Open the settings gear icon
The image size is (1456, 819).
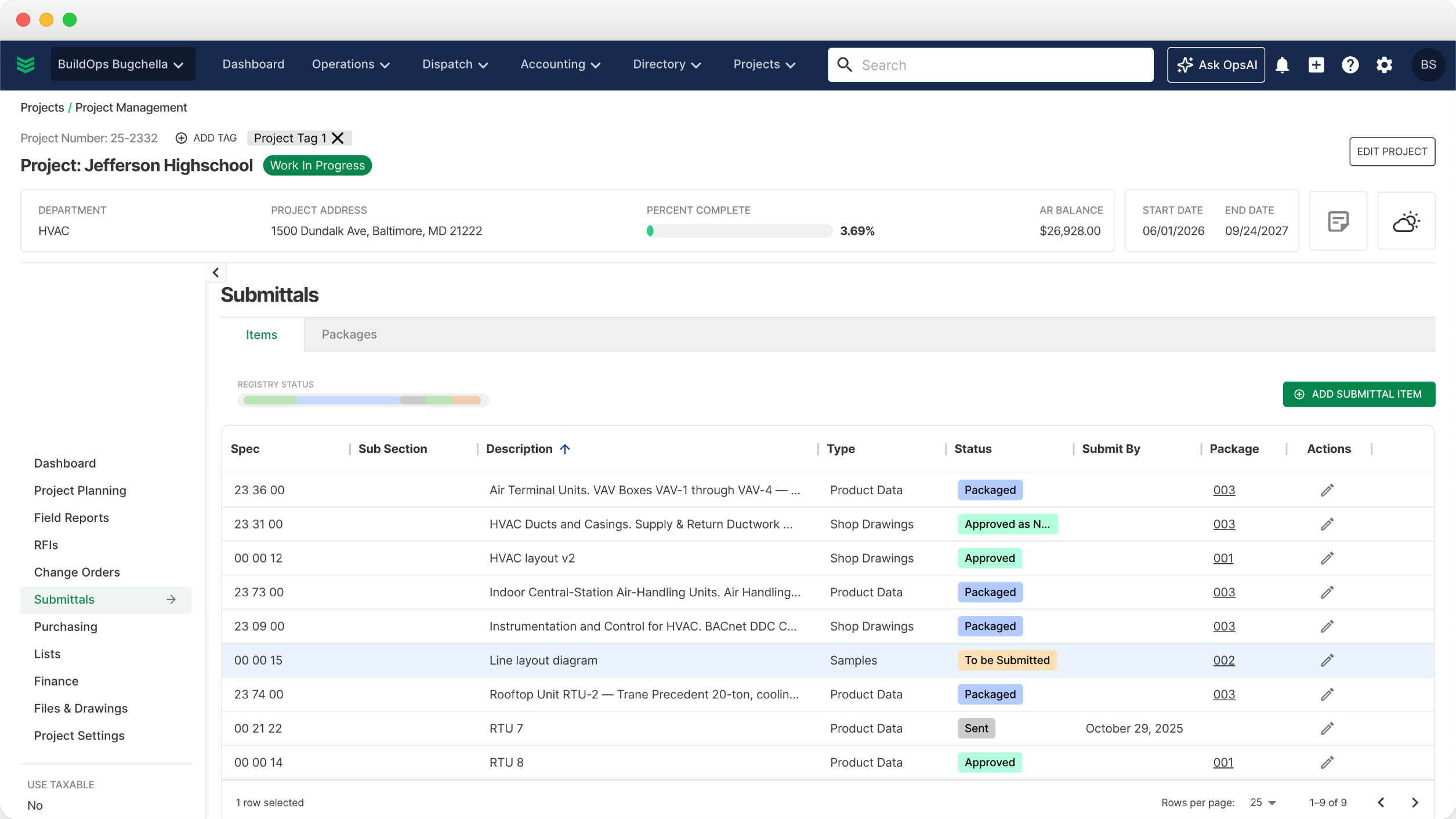point(1384,65)
